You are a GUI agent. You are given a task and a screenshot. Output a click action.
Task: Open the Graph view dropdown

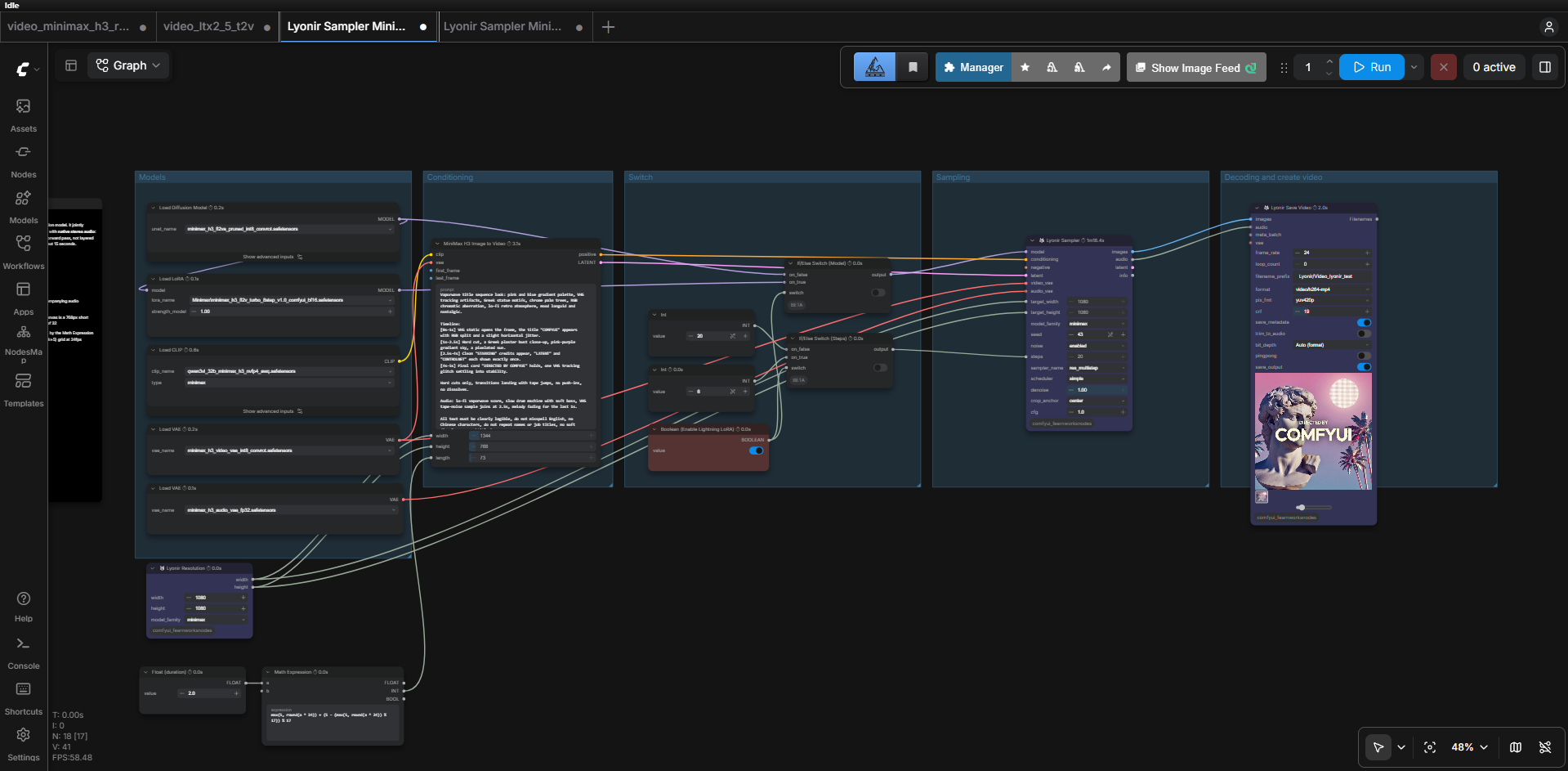click(x=128, y=65)
